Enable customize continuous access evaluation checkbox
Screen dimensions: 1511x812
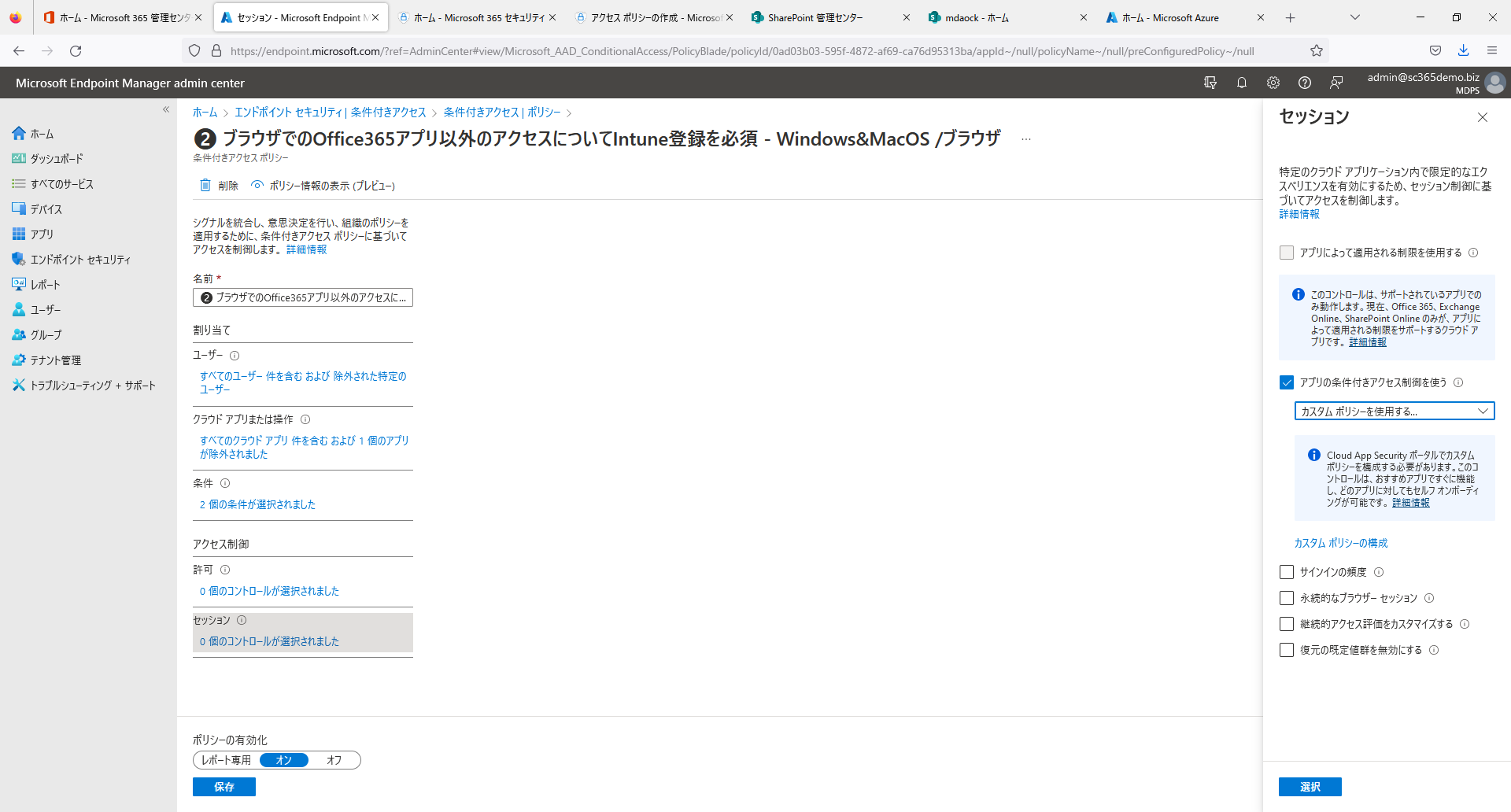click(1287, 624)
